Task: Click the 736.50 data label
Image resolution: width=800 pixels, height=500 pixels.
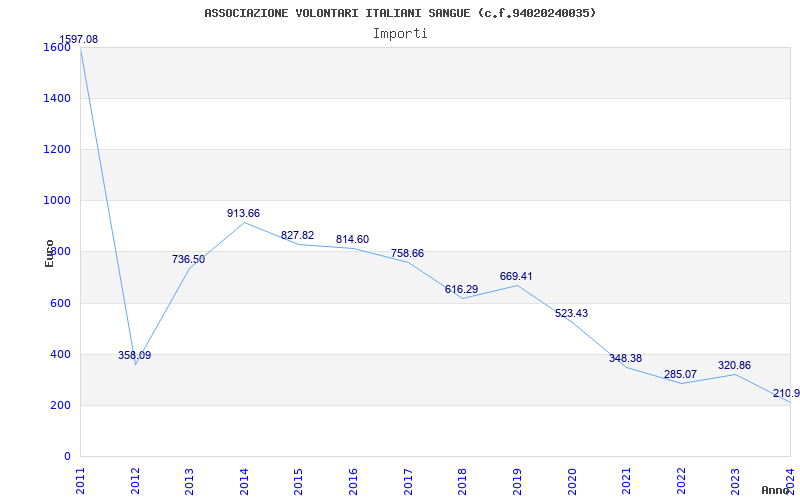Action: pos(188,259)
